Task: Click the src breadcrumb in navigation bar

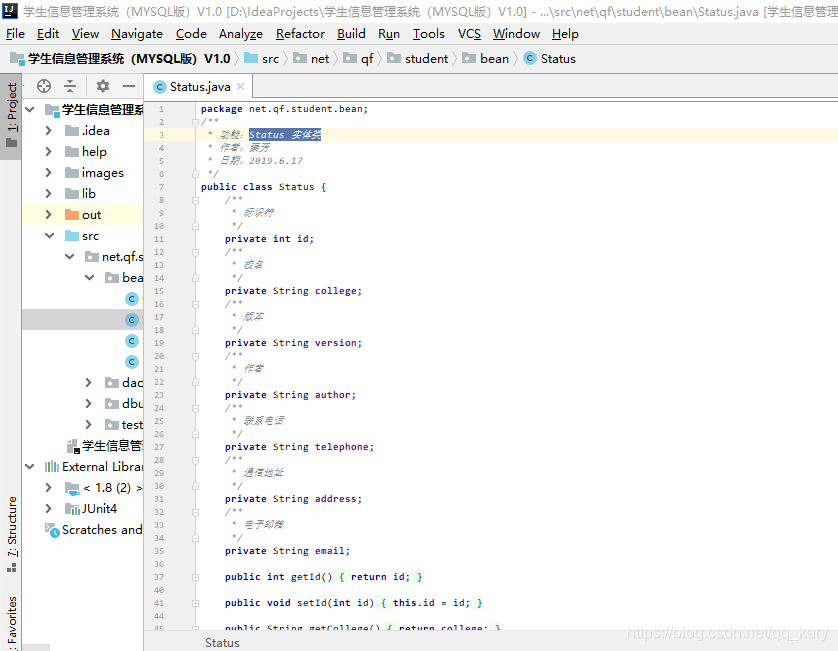Action: tap(262, 59)
